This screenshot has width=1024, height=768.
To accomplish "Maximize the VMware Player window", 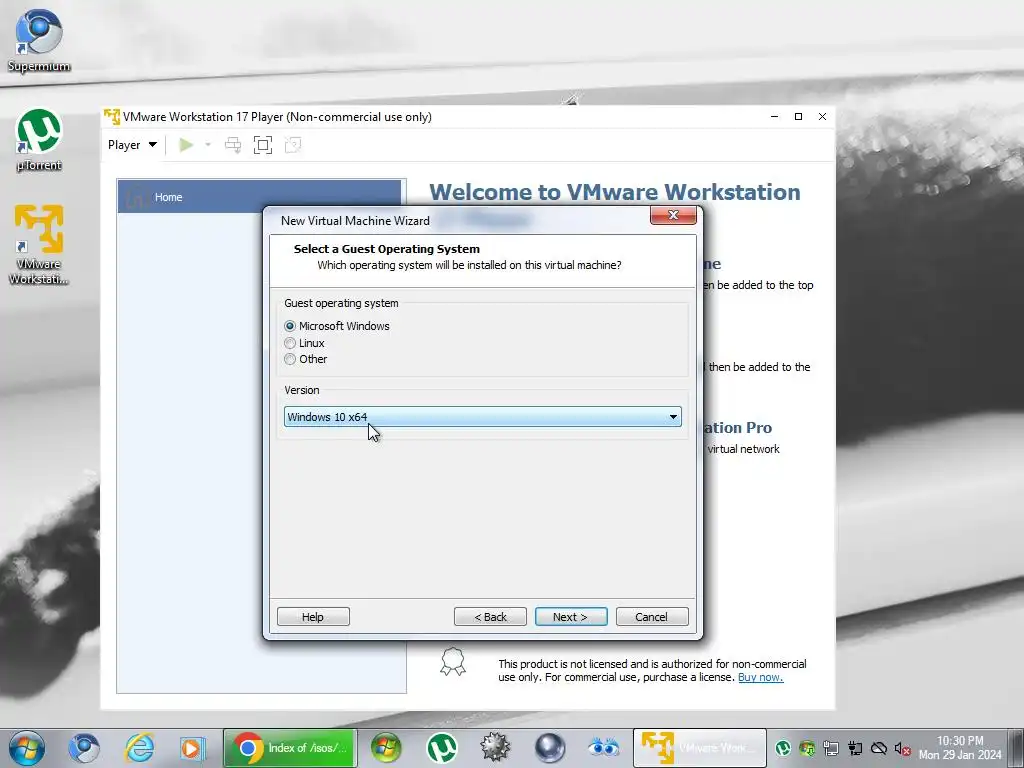I will [798, 116].
